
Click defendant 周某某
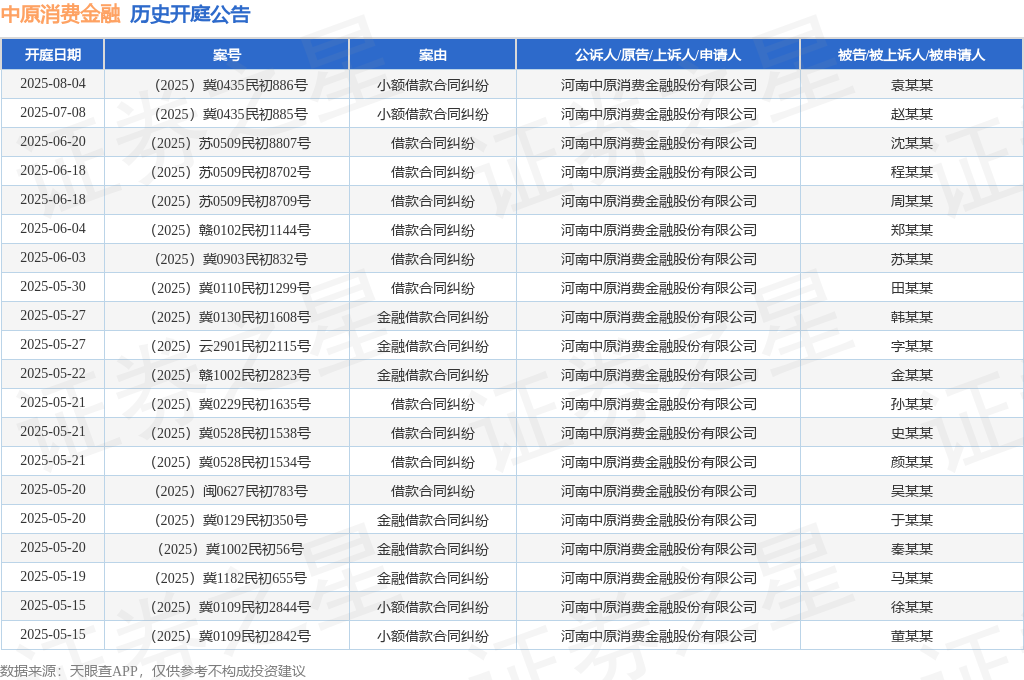pos(912,201)
